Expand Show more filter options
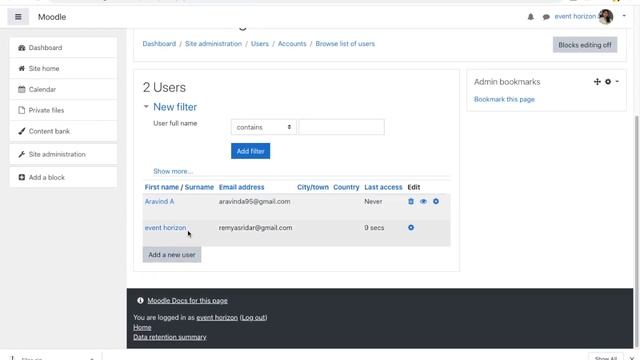 [173, 171]
